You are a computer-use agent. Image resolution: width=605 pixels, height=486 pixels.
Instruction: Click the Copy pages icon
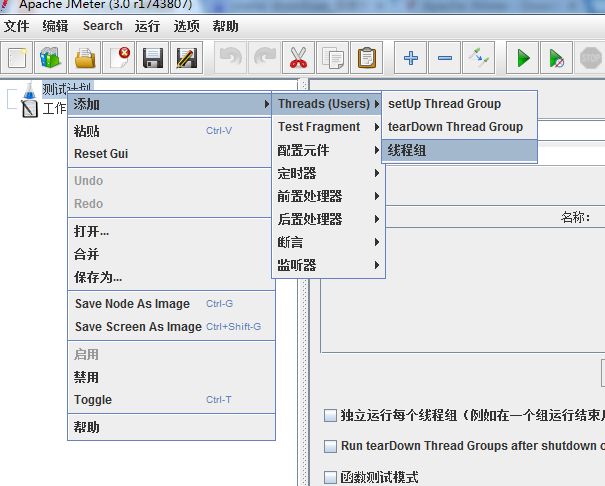click(x=332, y=58)
